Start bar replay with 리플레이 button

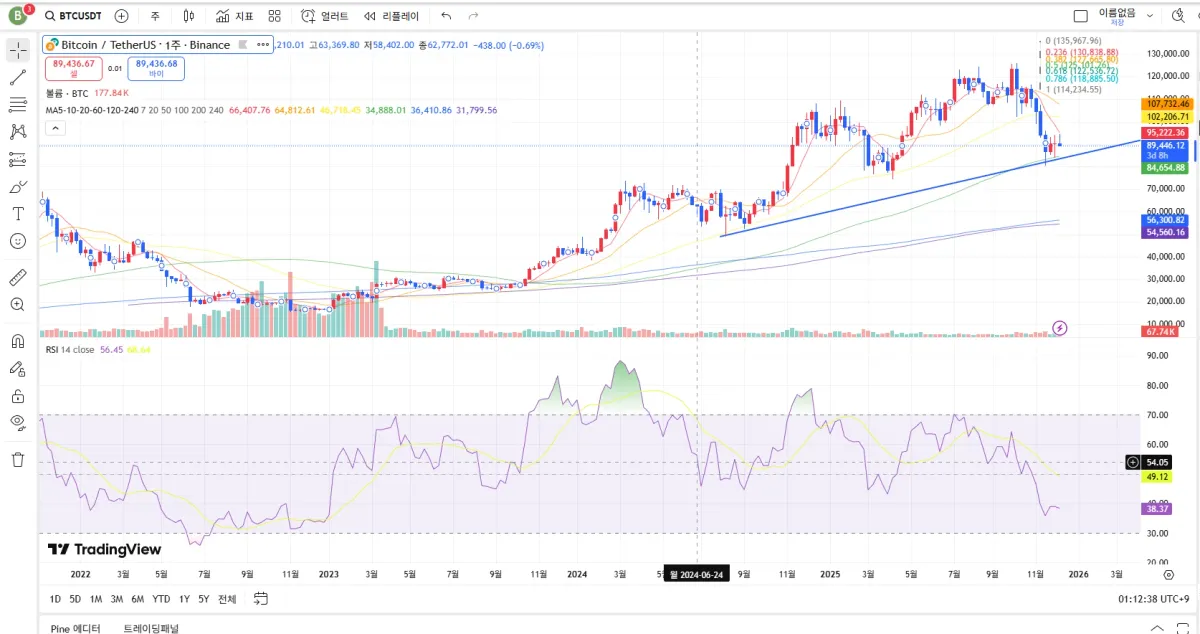[x=391, y=16]
